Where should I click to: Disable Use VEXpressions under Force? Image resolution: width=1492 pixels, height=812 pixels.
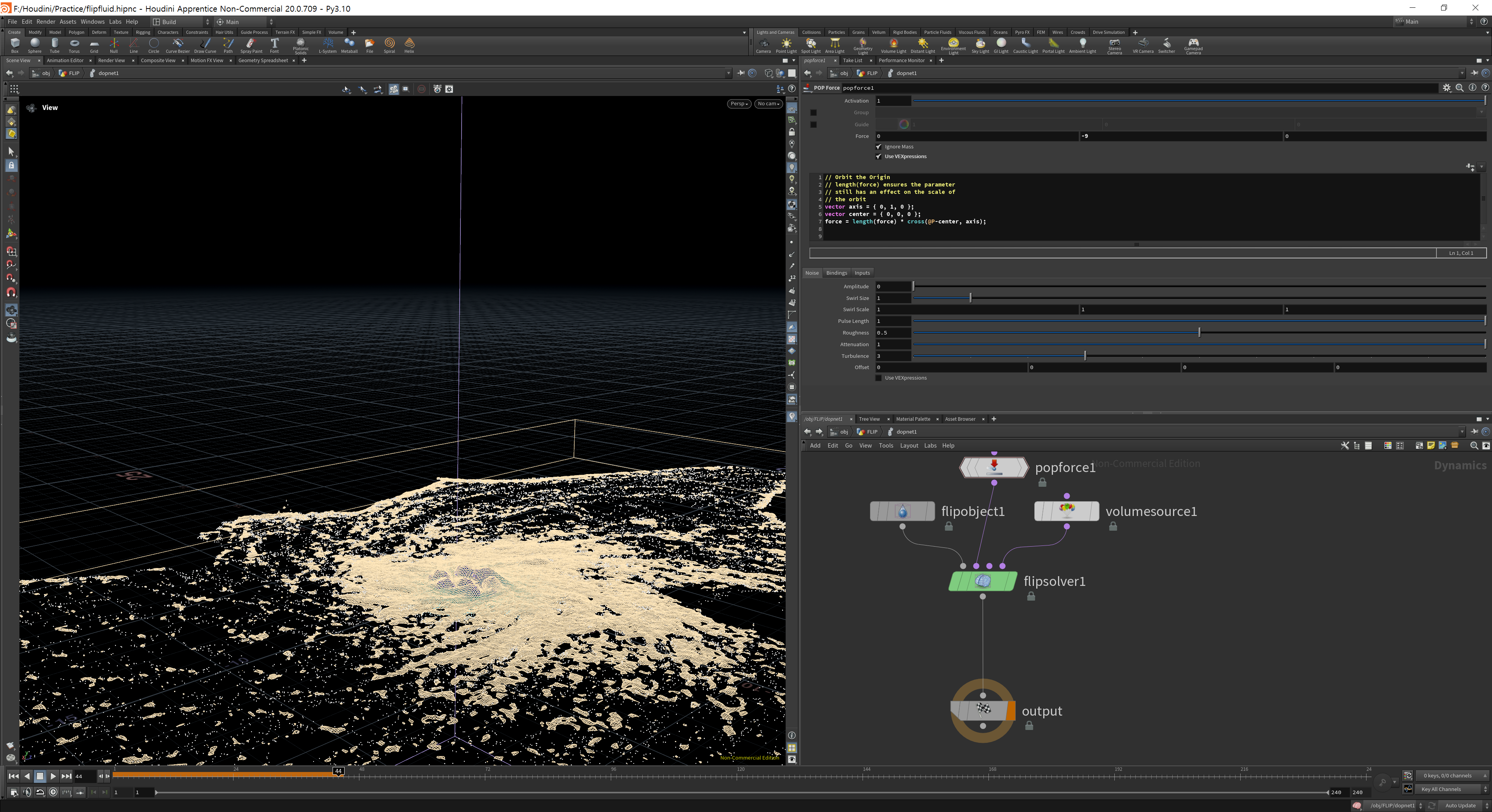878,156
